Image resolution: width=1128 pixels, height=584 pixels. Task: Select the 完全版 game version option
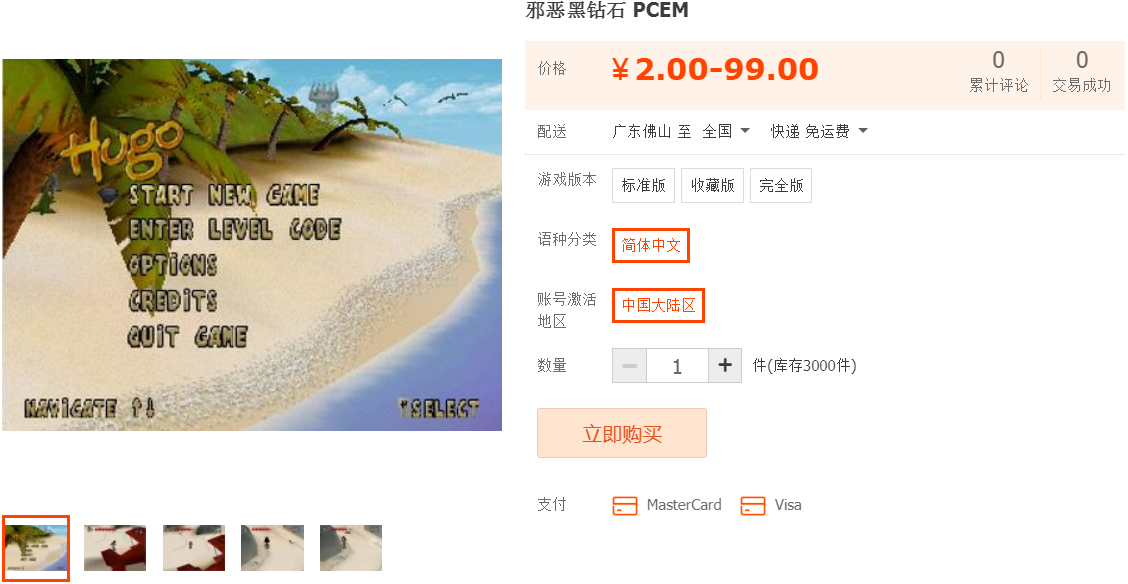coord(781,186)
